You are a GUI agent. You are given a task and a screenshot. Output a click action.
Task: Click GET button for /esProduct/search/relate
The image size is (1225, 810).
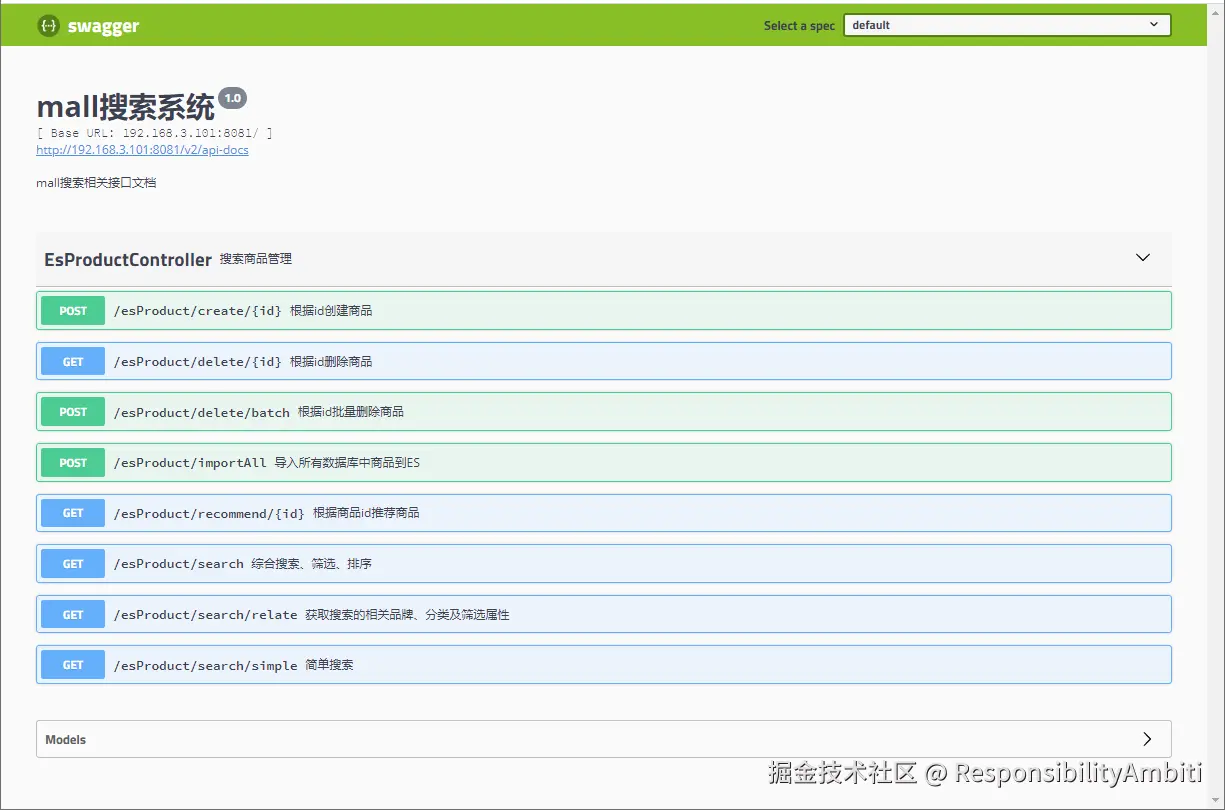pyautogui.click(x=73, y=615)
